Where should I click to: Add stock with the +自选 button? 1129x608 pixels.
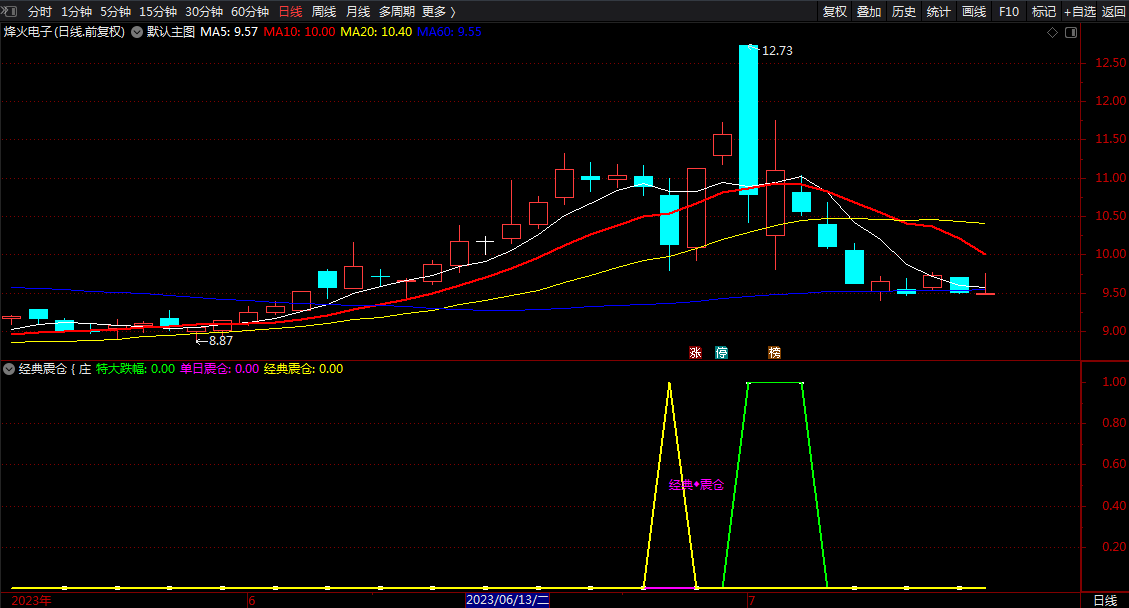point(1079,12)
